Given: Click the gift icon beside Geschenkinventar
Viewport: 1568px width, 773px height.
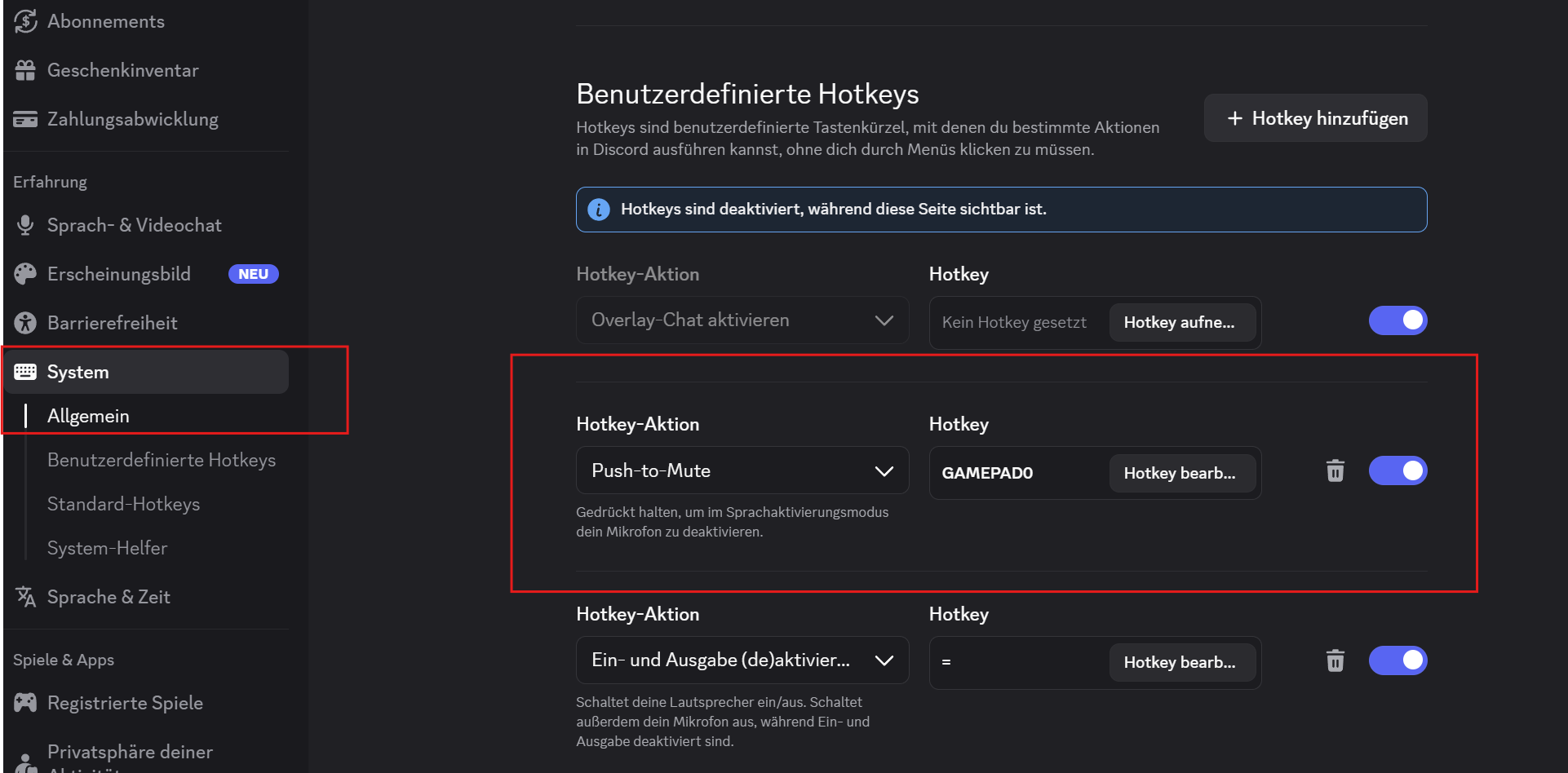Looking at the screenshot, I should point(25,70).
